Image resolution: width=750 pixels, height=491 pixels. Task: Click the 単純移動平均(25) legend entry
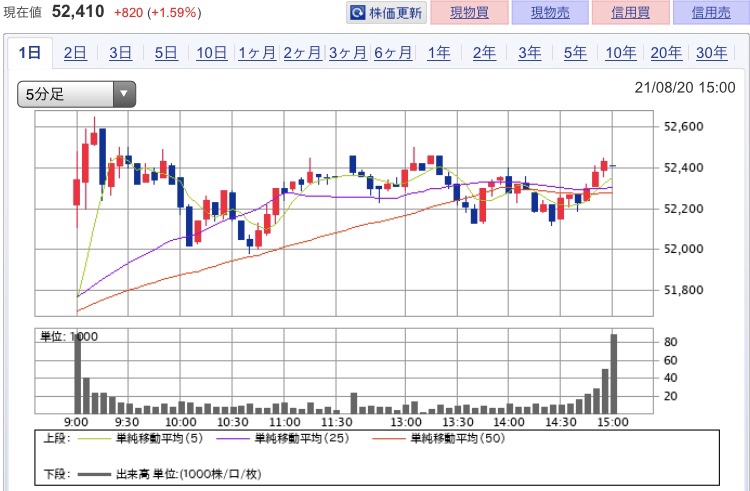point(302,438)
